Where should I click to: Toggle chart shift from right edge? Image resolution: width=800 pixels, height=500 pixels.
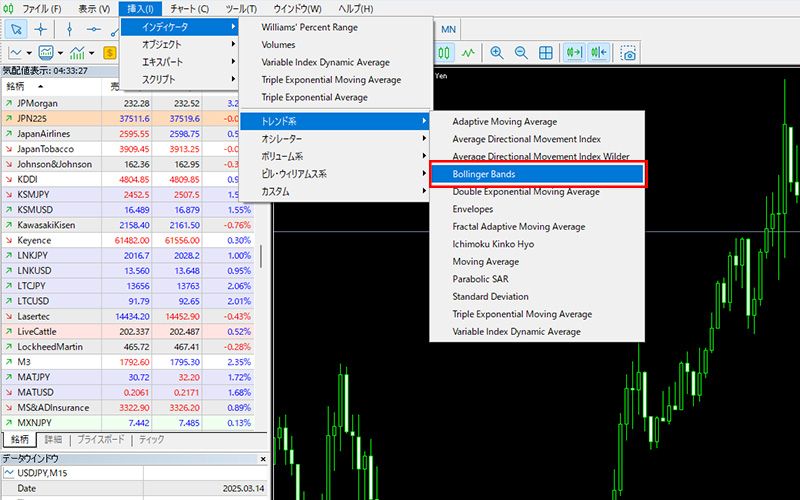point(598,53)
